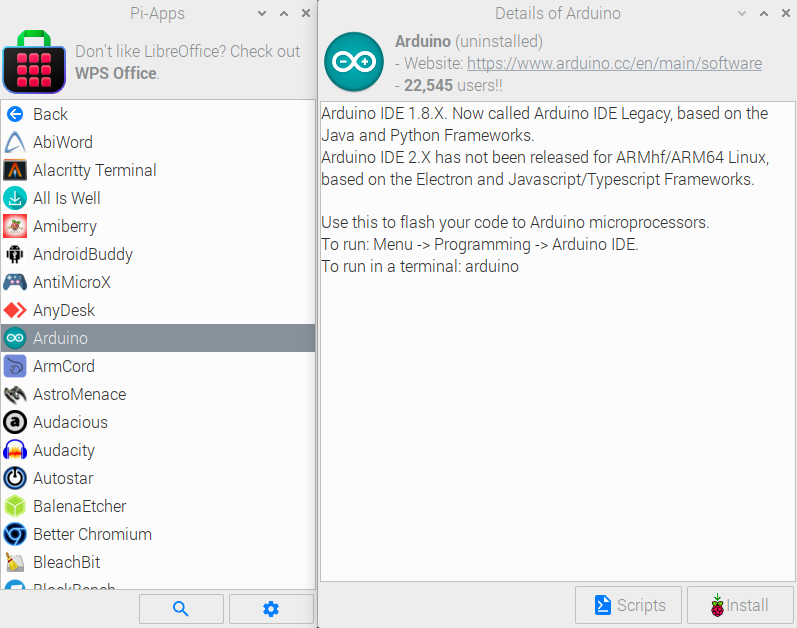Click the Amiberry app icon
The width and height of the screenshot is (797, 628).
pyautogui.click(x=15, y=226)
